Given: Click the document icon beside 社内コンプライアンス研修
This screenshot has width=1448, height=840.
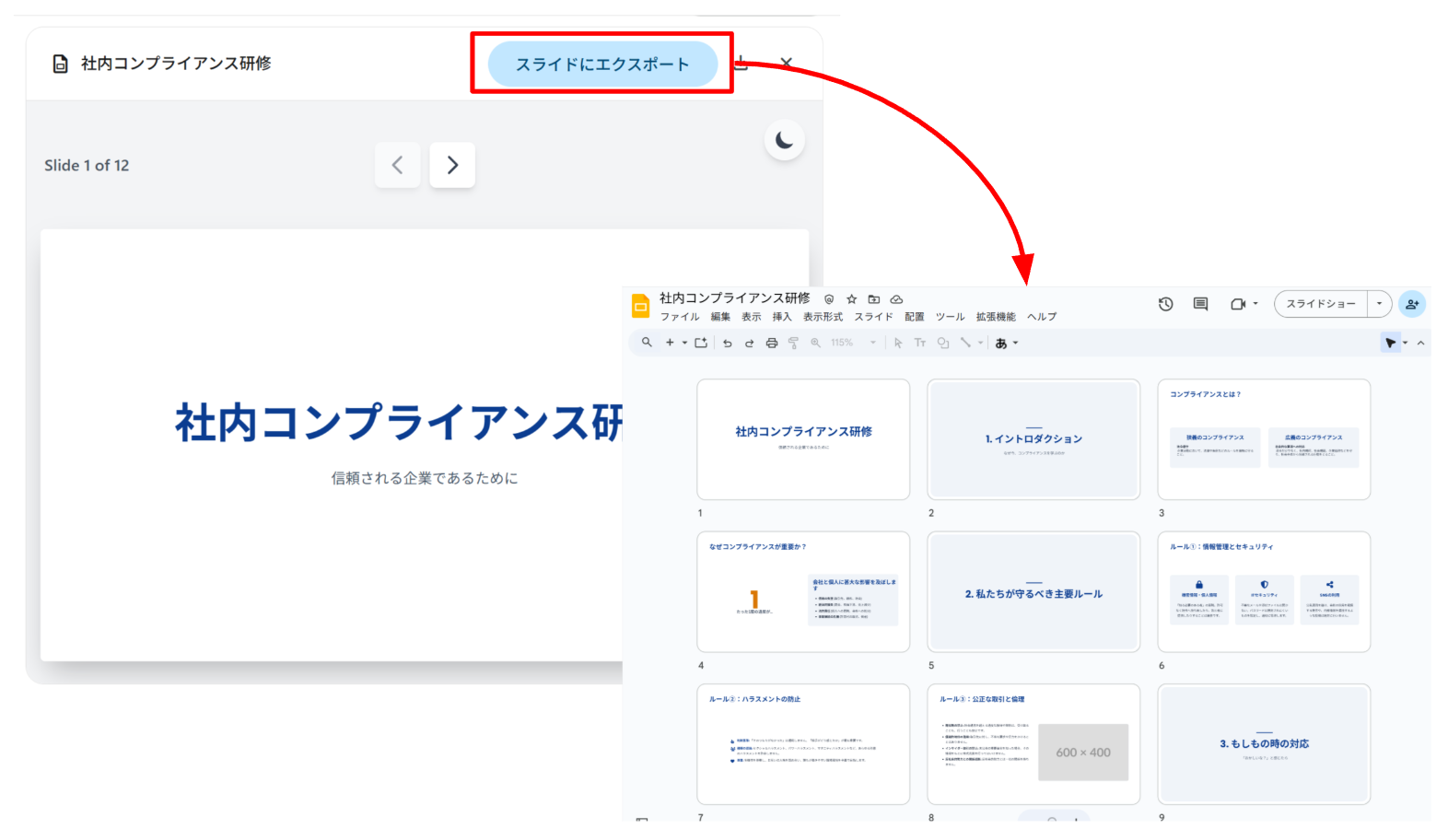Looking at the screenshot, I should [61, 64].
